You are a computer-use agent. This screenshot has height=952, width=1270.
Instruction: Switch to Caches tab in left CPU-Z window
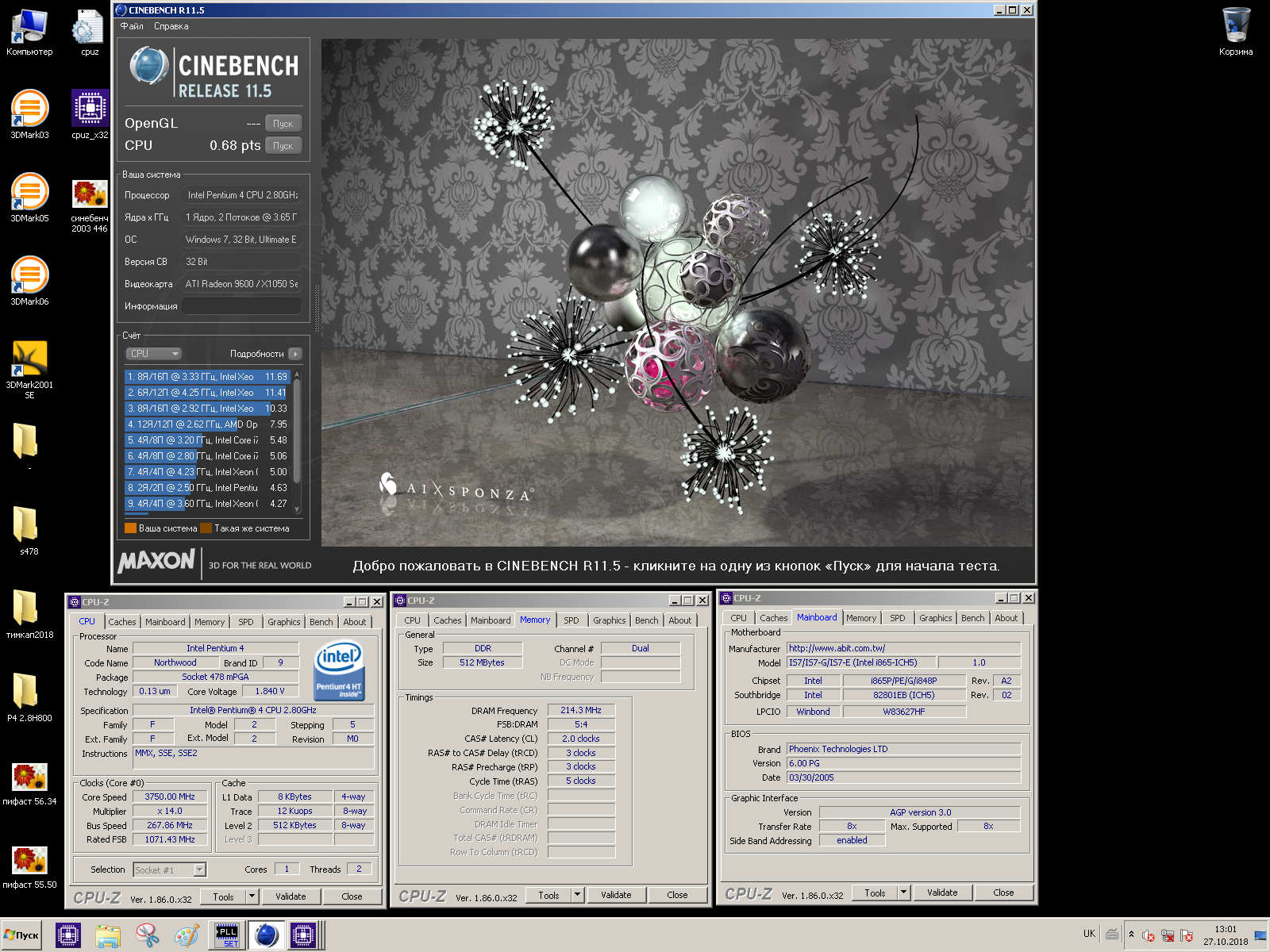click(x=122, y=622)
